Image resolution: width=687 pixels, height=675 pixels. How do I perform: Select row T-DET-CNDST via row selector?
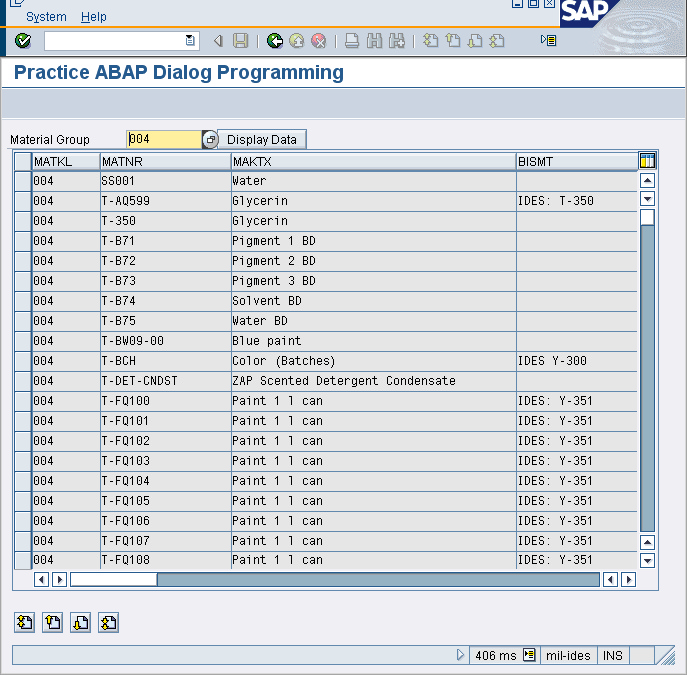point(23,381)
